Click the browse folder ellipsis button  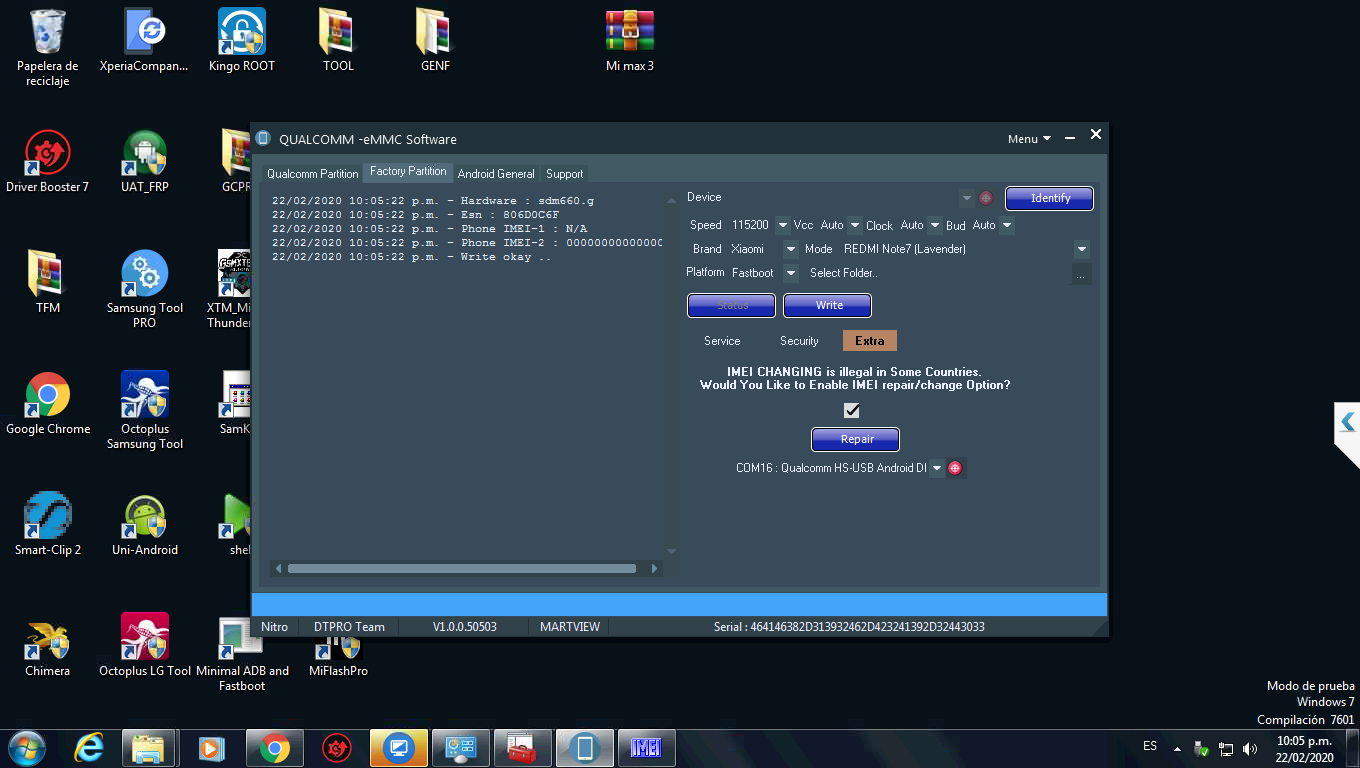pos(1081,274)
